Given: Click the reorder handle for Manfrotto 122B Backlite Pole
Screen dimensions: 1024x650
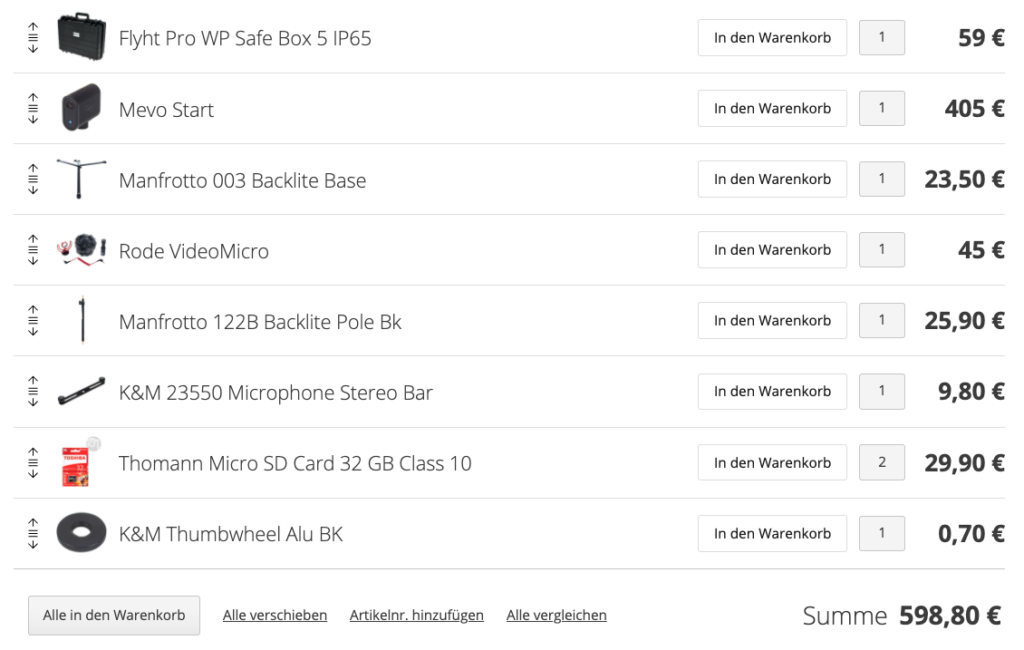Looking at the screenshot, I should coord(33,321).
